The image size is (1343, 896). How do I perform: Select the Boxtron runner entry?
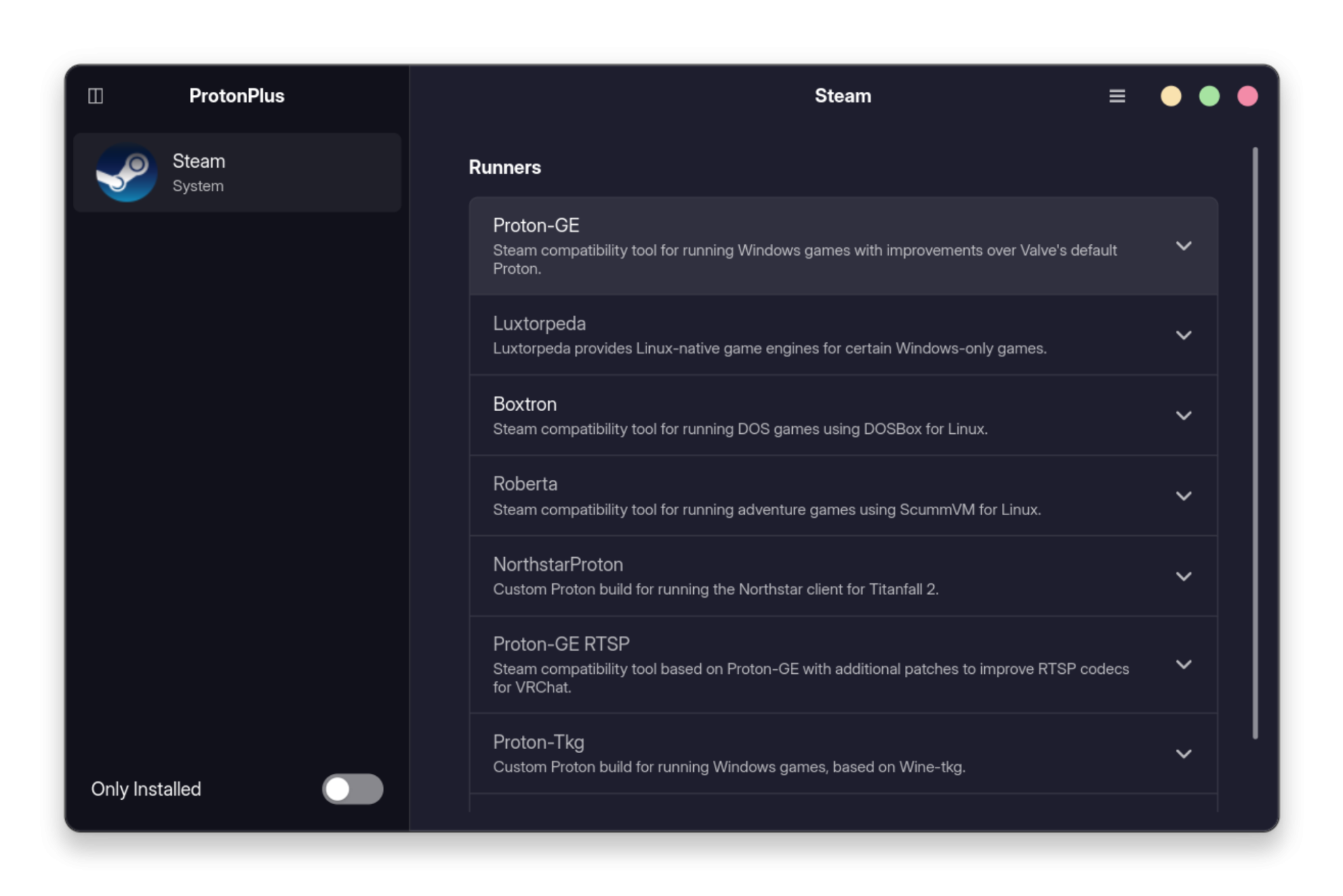[x=787, y=415]
